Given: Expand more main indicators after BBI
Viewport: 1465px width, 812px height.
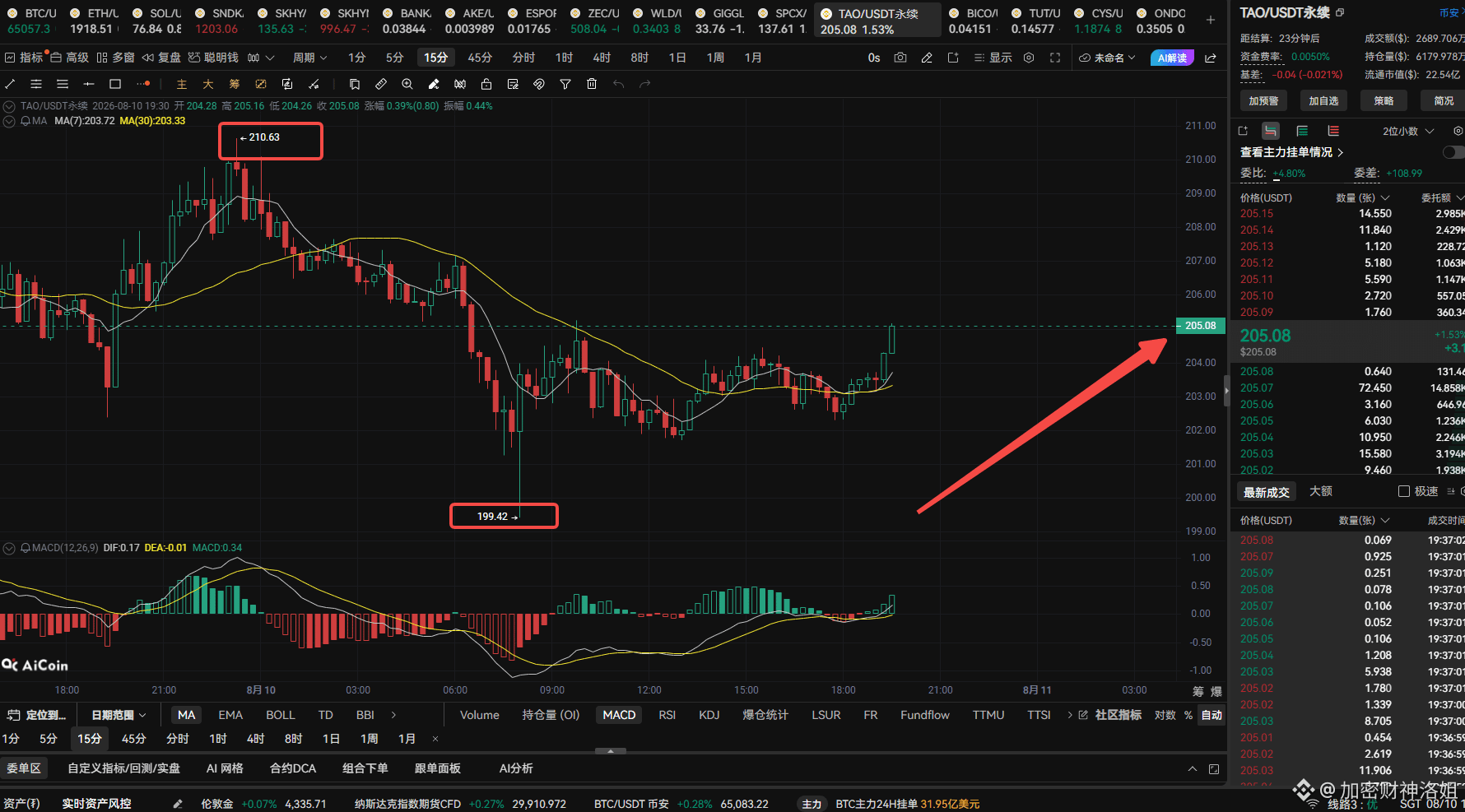Looking at the screenshot, I should tap(393, 715).
